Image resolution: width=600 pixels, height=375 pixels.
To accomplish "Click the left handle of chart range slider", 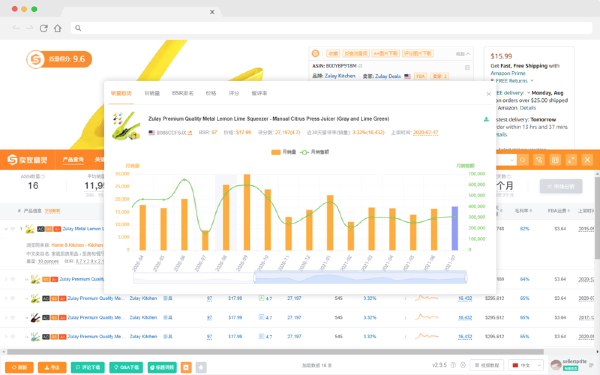I will pos(254,278).
